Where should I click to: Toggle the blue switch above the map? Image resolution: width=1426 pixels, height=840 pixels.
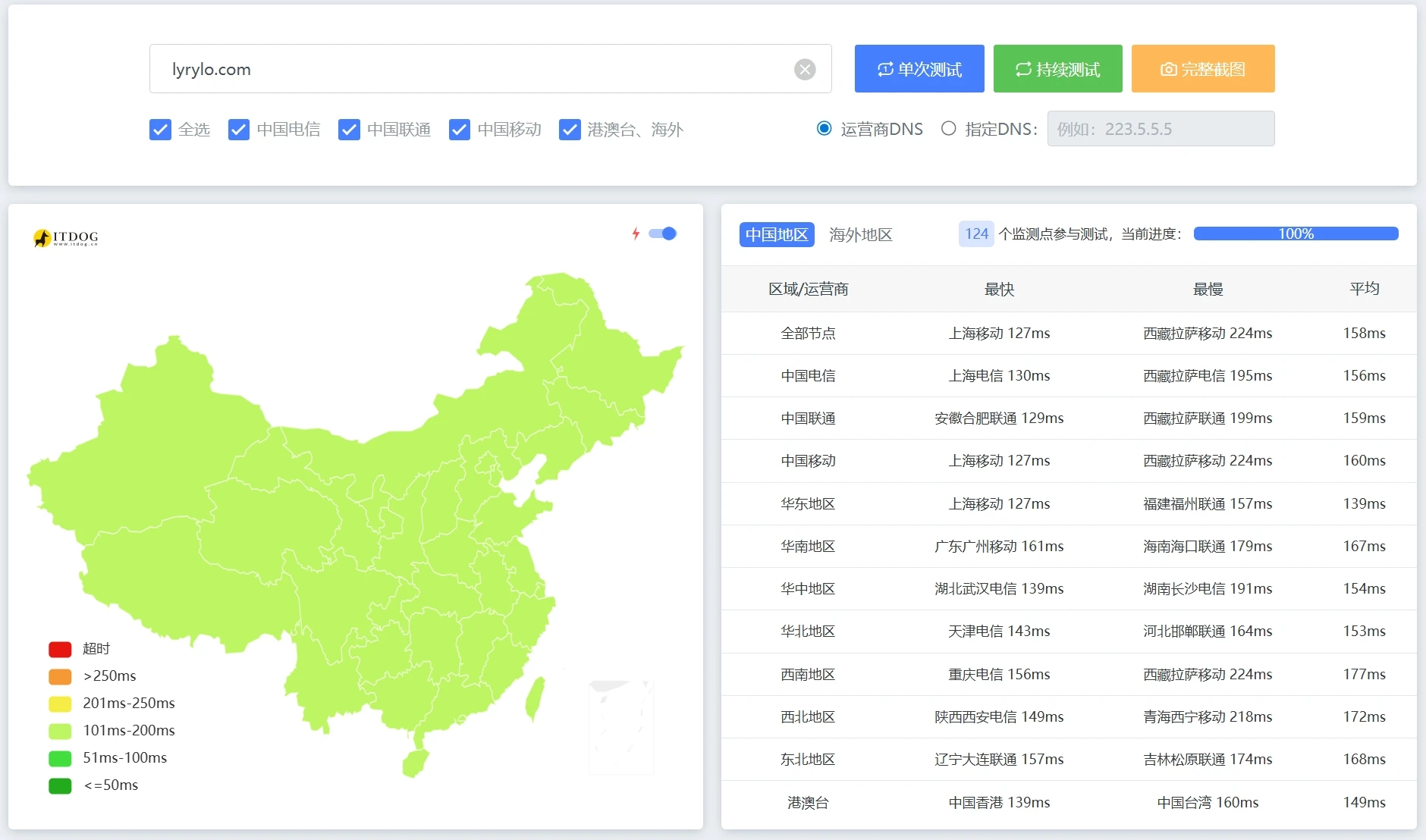[663, 234]
